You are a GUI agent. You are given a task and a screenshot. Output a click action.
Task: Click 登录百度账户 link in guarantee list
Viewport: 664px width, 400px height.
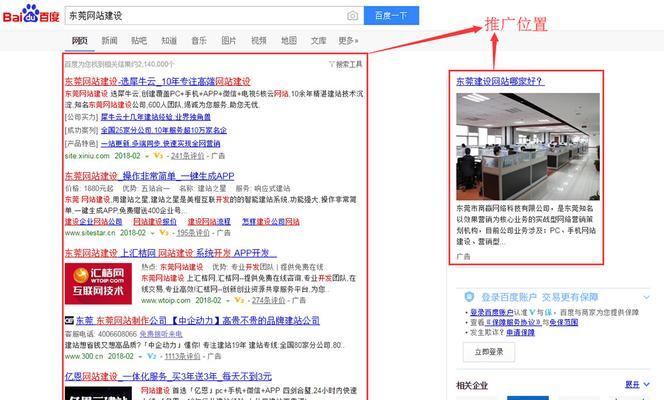click(x=492, y=312)
